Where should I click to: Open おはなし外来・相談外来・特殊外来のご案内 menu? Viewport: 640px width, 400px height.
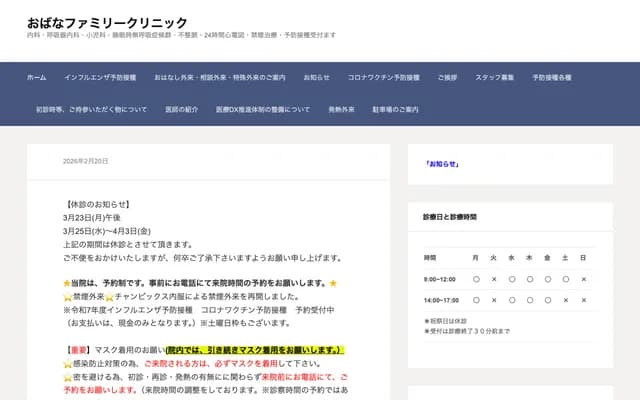click(x=220, y=77)
